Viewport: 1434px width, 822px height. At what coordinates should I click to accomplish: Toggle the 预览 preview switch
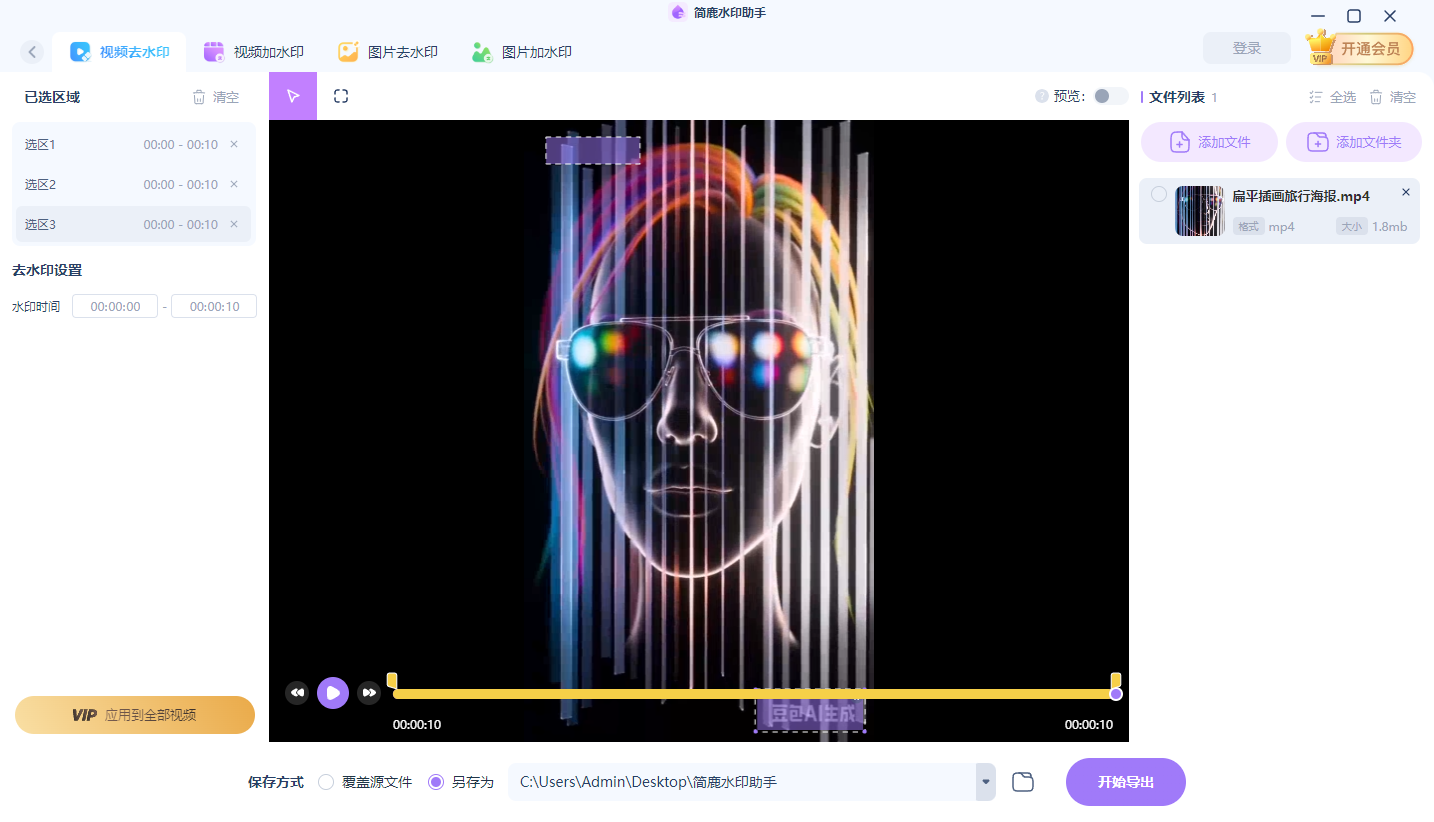pos(1109,96)
